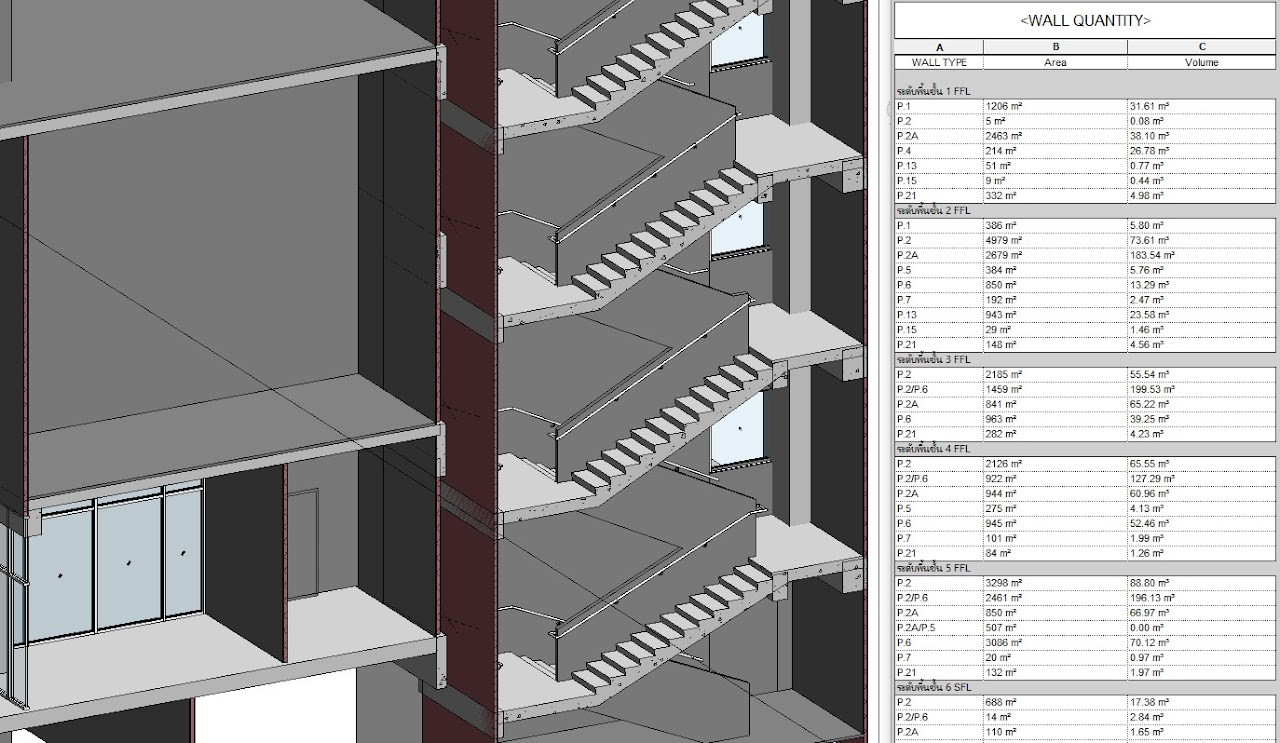1280x743 pixels.
Task: Select the P.2A/P.5 wall type cell
Action: point(939,628)
